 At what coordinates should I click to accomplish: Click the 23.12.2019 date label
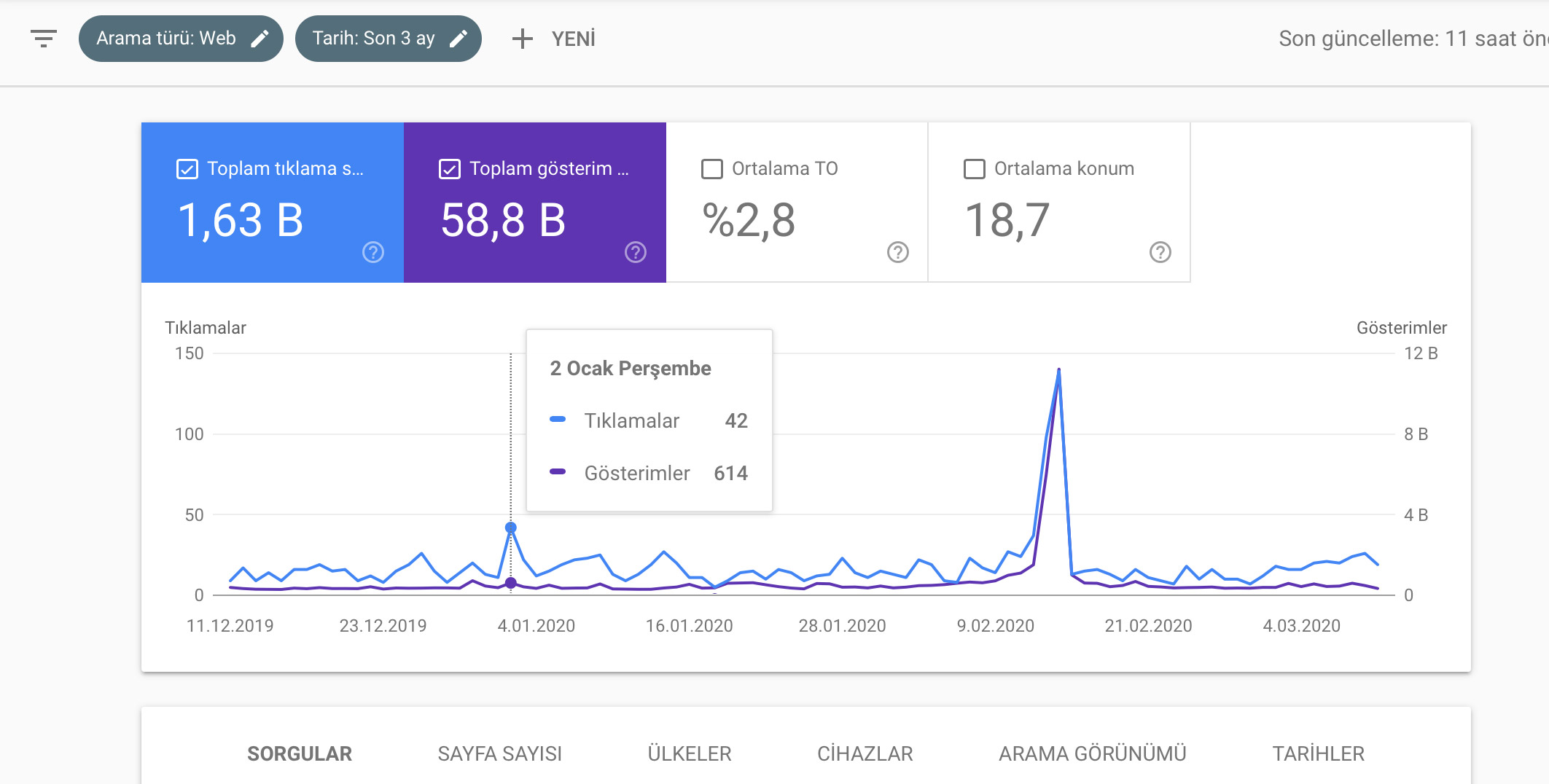pos(383,626)
